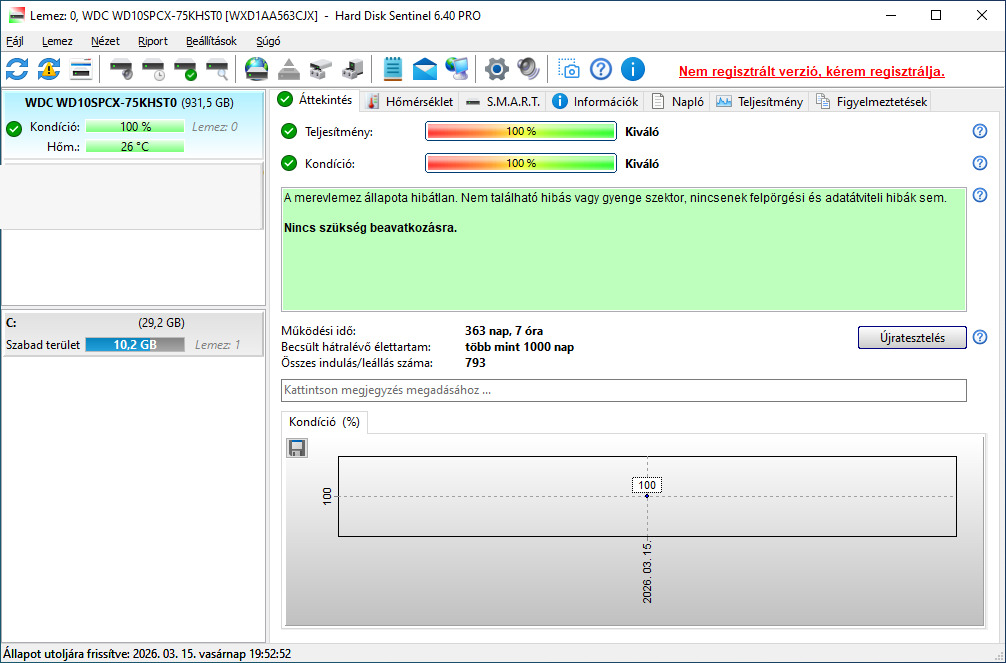Image resolution: width=1006 pixels, height=663 pixels.
Task: Close the Hard Disk Sentinel window
Action: coord(982,15)
